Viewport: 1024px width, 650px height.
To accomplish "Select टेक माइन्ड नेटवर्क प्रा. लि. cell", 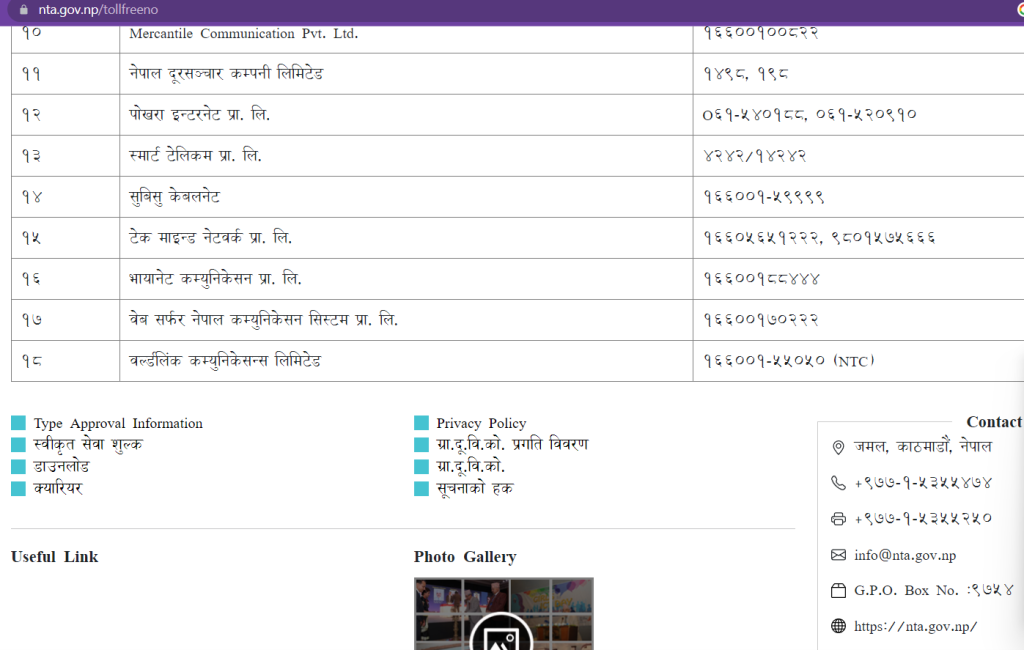I will click(406, 238).
